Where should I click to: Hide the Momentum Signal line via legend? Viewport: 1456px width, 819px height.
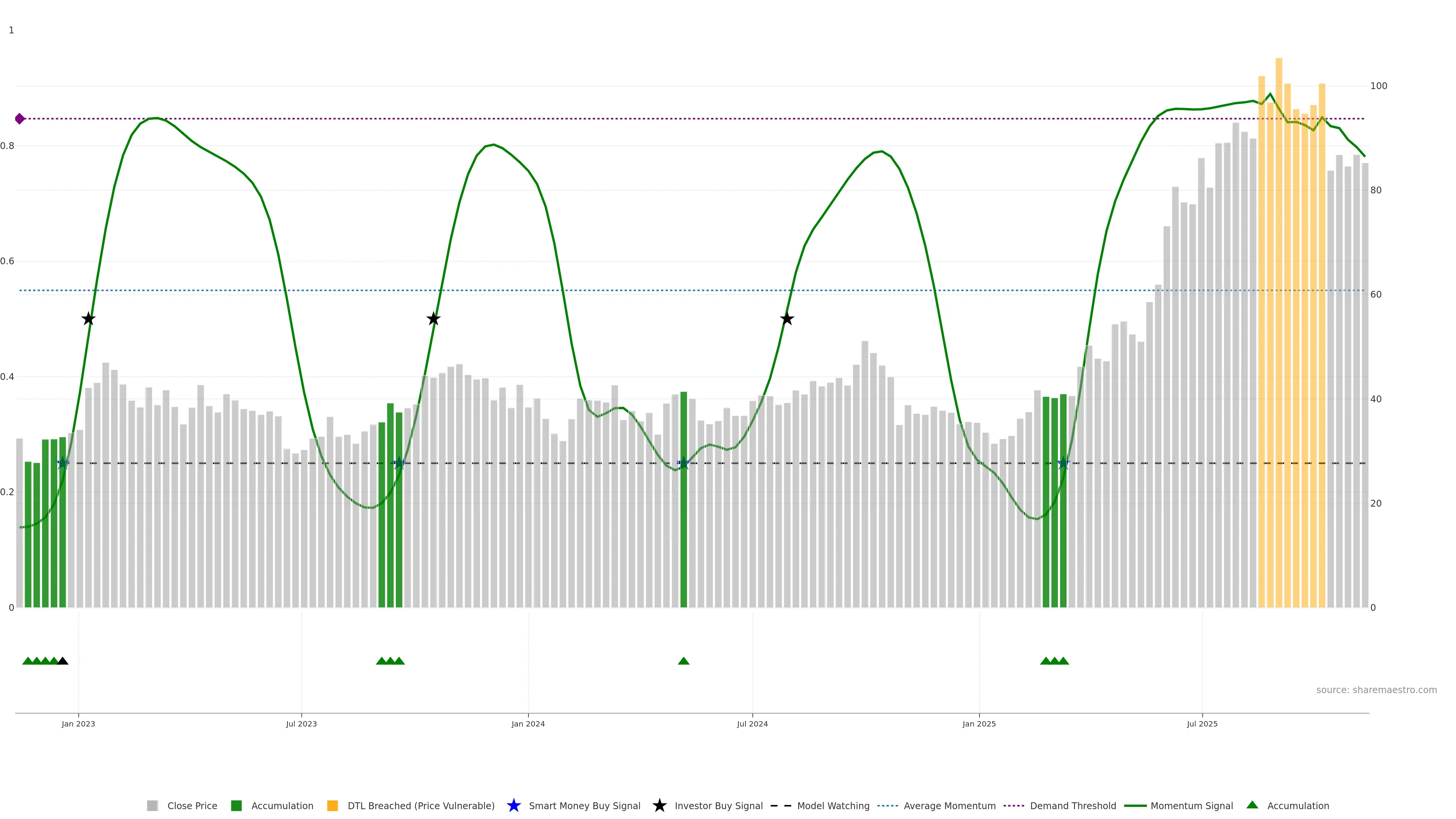coord(1191,805)
